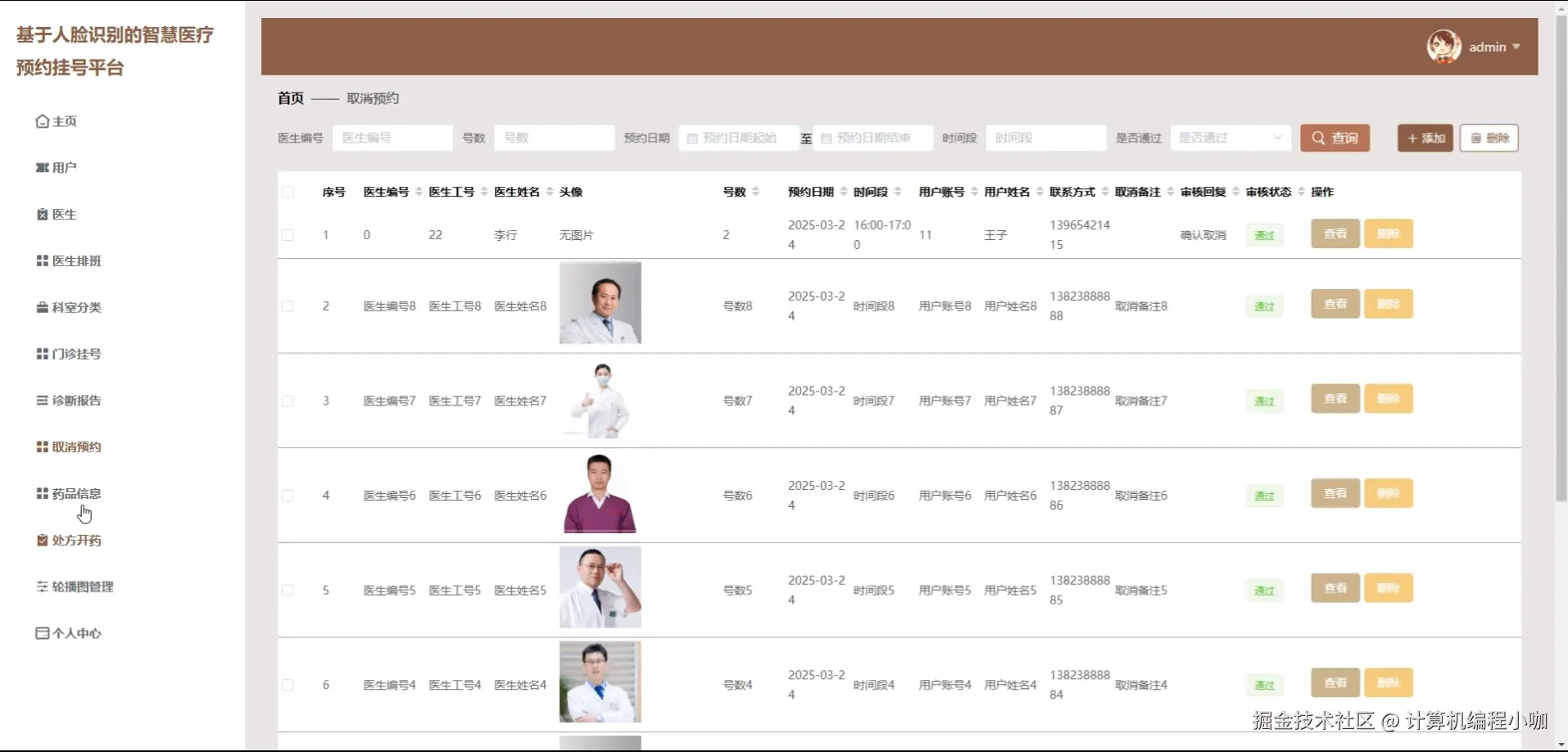The height and width of the screenshot is (752, 1568).
Task: Click doctor photo in row 医生姓名5
Action: [600, 587]
